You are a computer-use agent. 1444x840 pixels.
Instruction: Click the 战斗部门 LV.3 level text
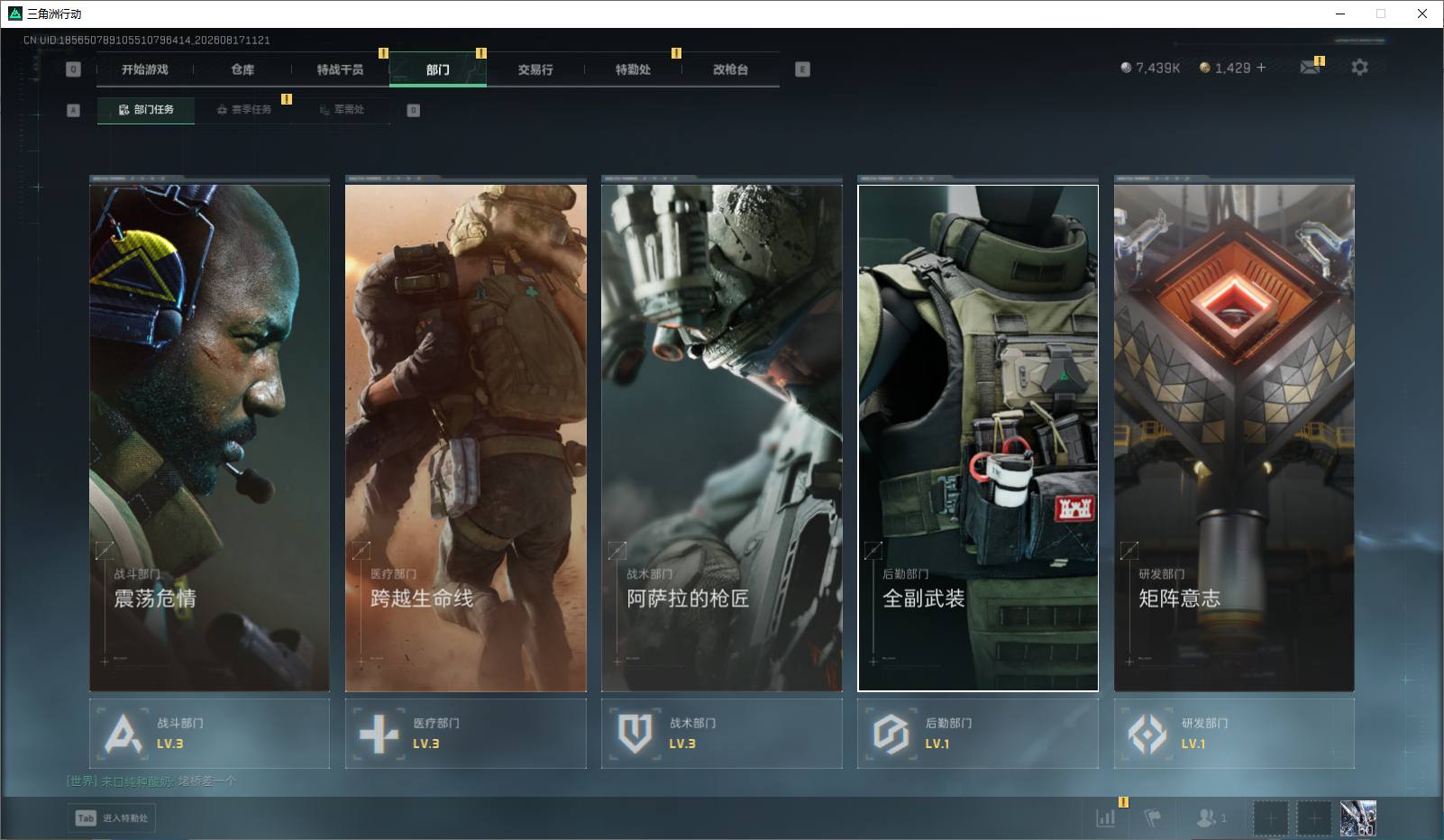point(170,744)
